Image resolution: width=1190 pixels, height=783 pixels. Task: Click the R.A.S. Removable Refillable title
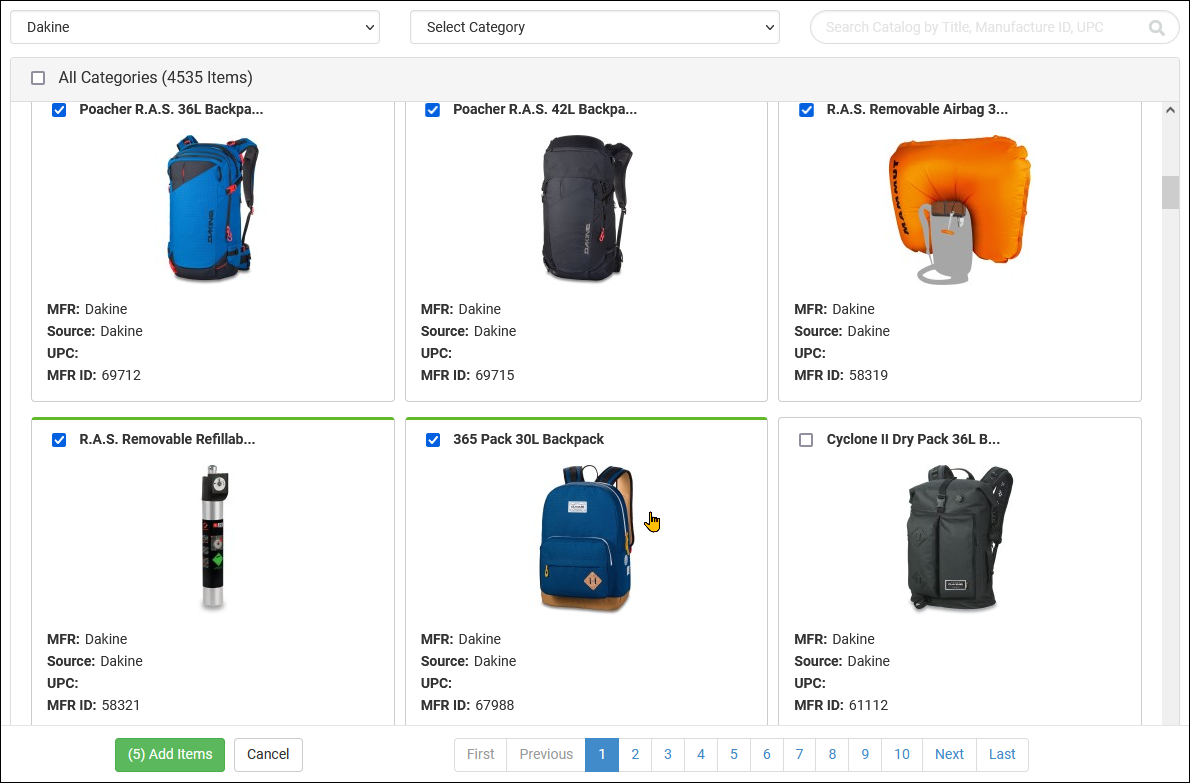[167, 439]
